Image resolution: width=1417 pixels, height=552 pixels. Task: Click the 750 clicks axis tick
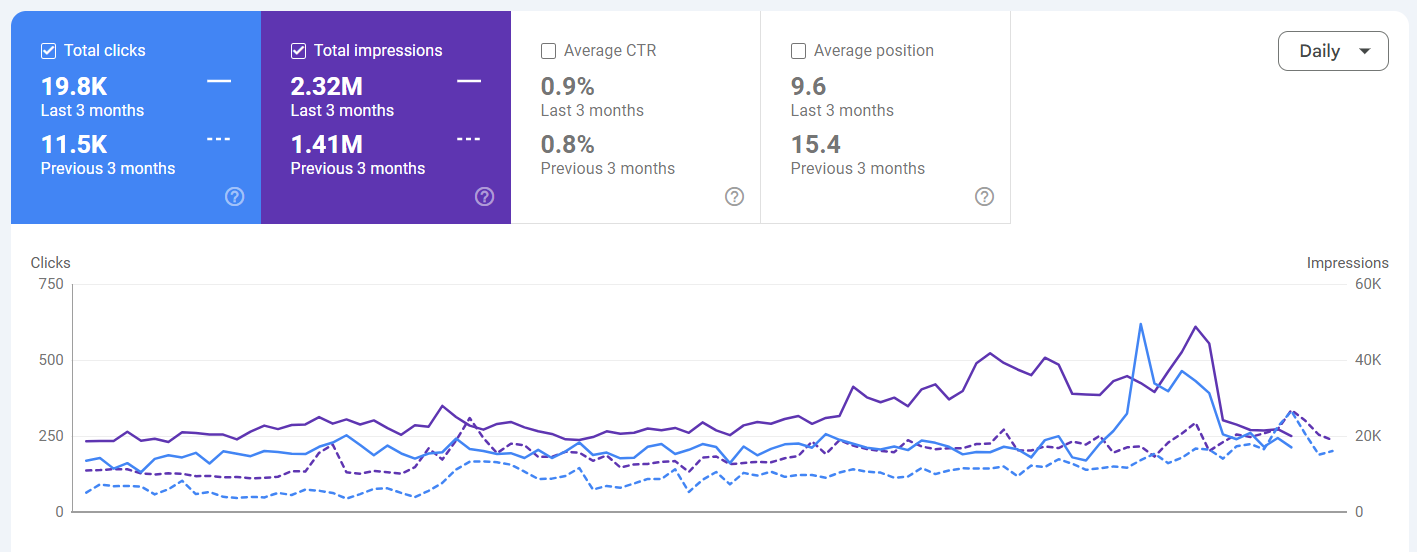tap(51, 284)
